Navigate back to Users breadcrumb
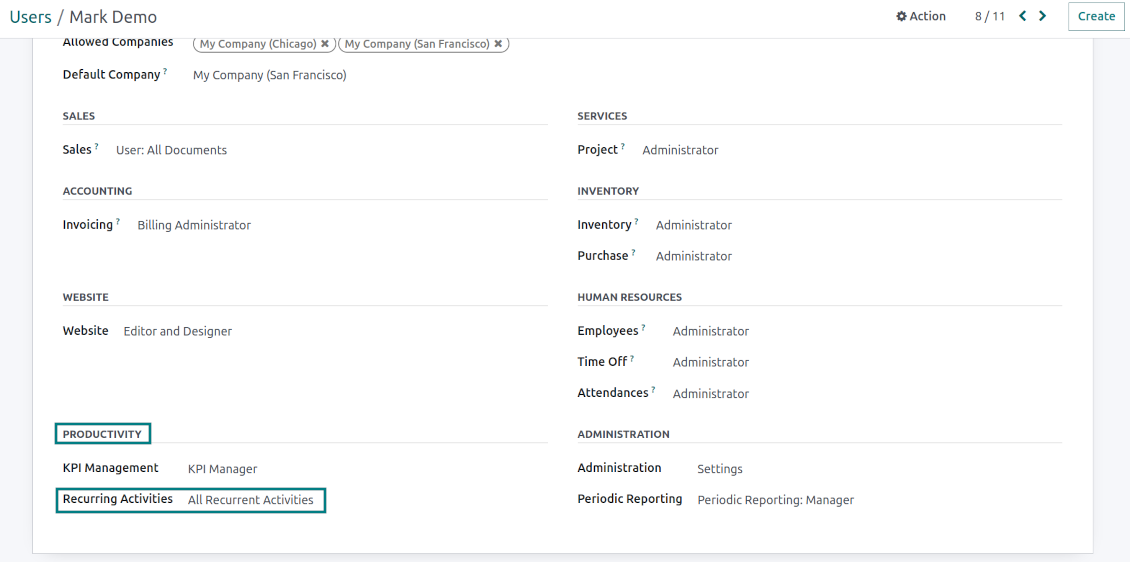This screenshot has height=562, width=1130. coord(30,17)
